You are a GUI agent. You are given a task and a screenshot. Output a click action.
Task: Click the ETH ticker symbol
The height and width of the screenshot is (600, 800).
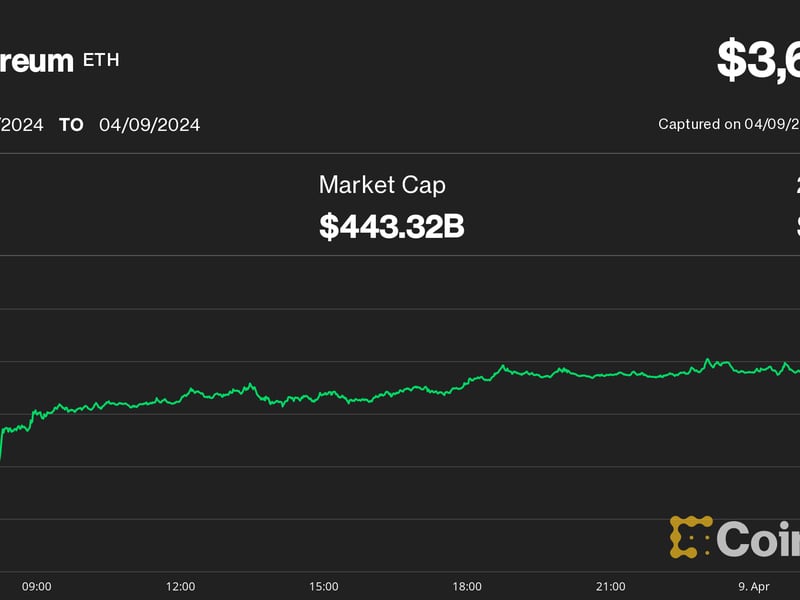coord(100,60)
